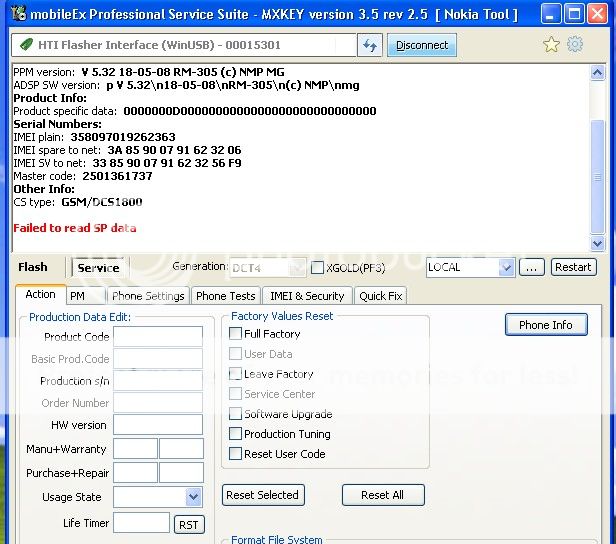Open the Generation DCT4 dropdown
This screenshot has width=616, height=544.
click(297, 267)
